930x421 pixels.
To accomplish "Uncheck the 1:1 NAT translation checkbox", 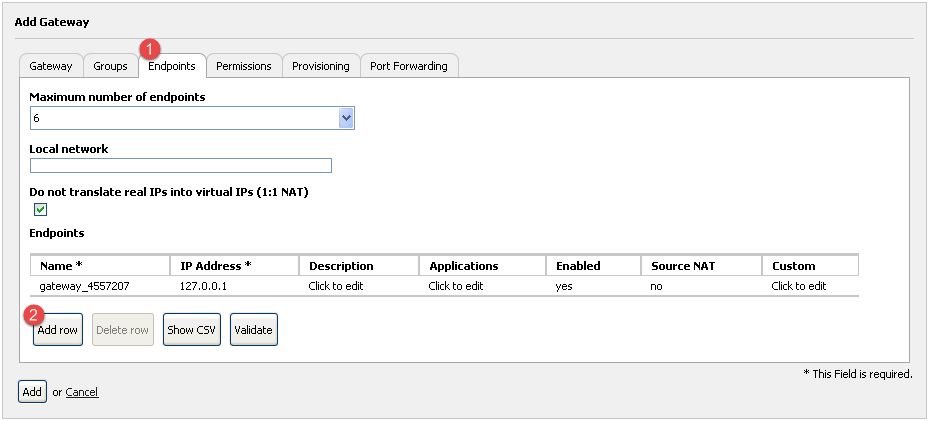I will (40, 209).
